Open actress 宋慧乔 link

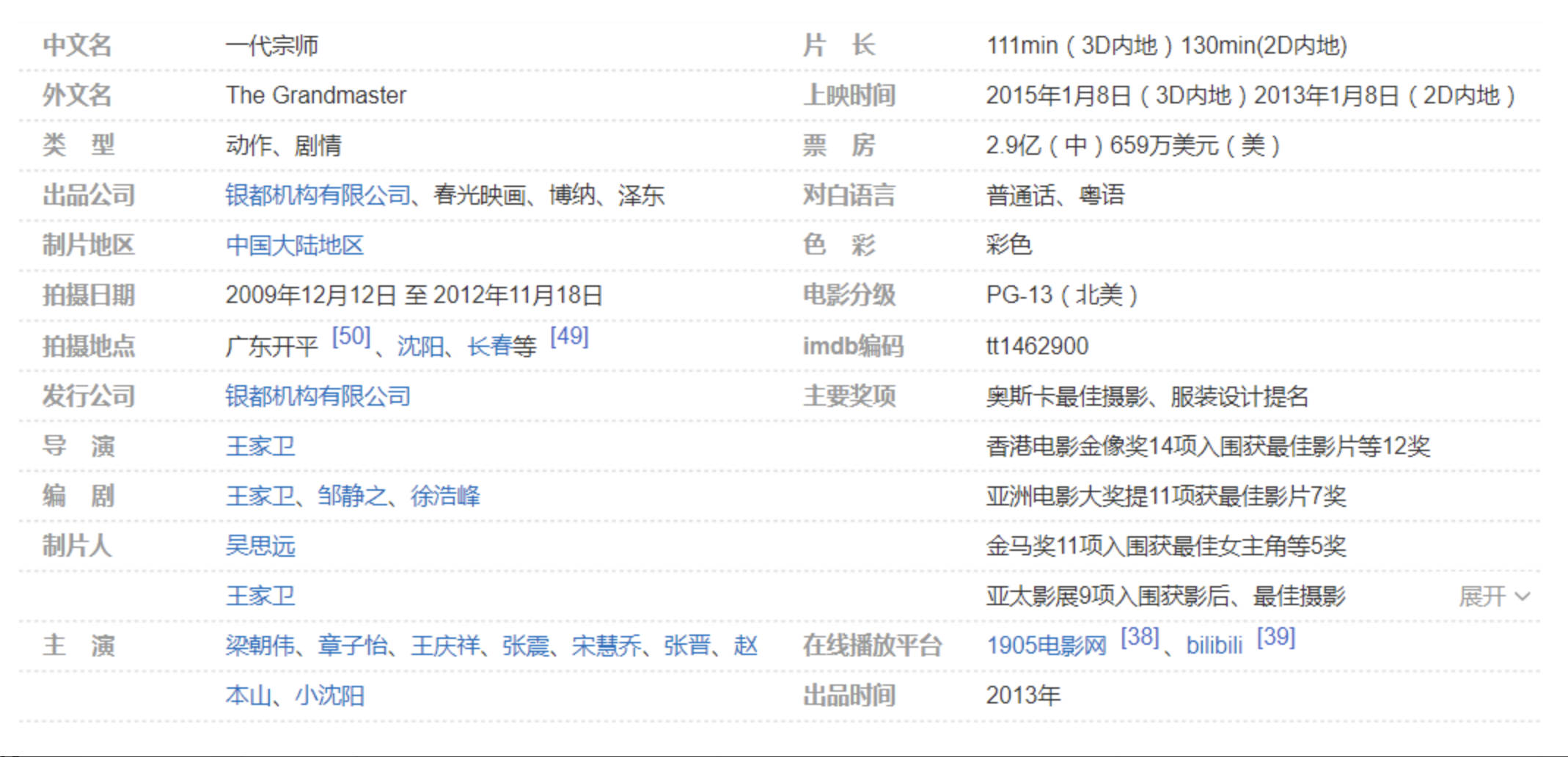[x=607, y=646]
